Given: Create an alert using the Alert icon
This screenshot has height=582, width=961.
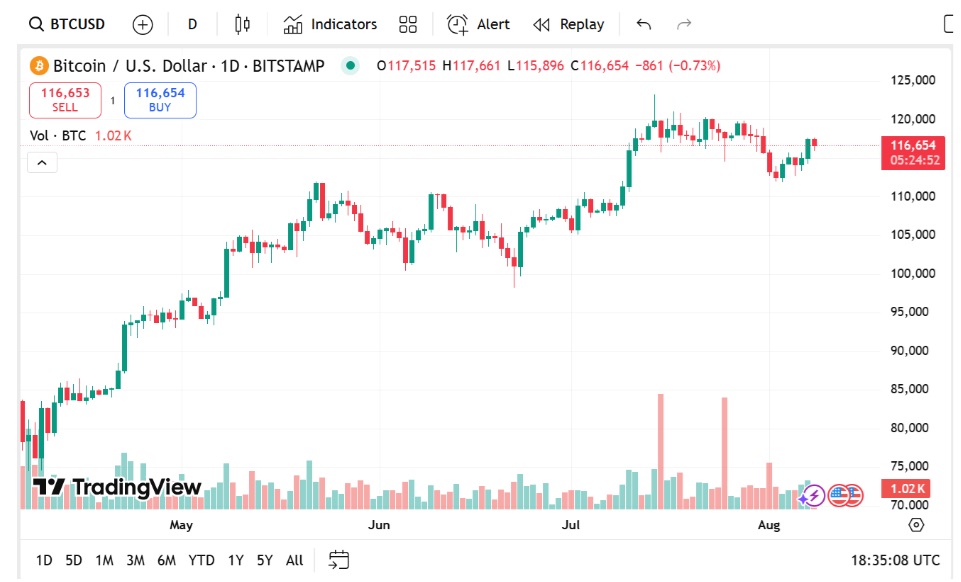Looking at the screenshot, I should [x=478, y=23].
